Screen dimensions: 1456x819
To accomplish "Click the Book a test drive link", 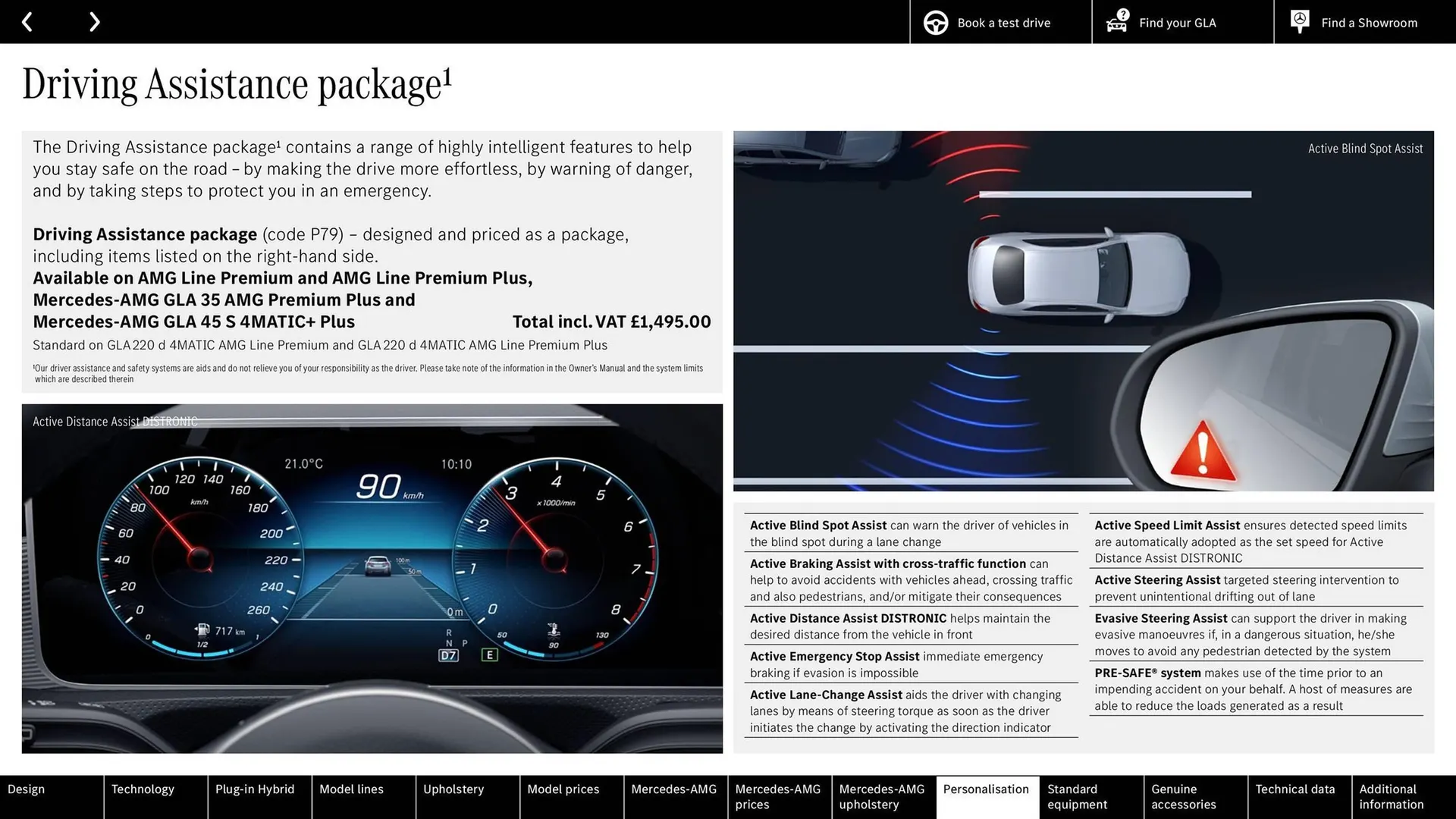I will coord(1003,23).
